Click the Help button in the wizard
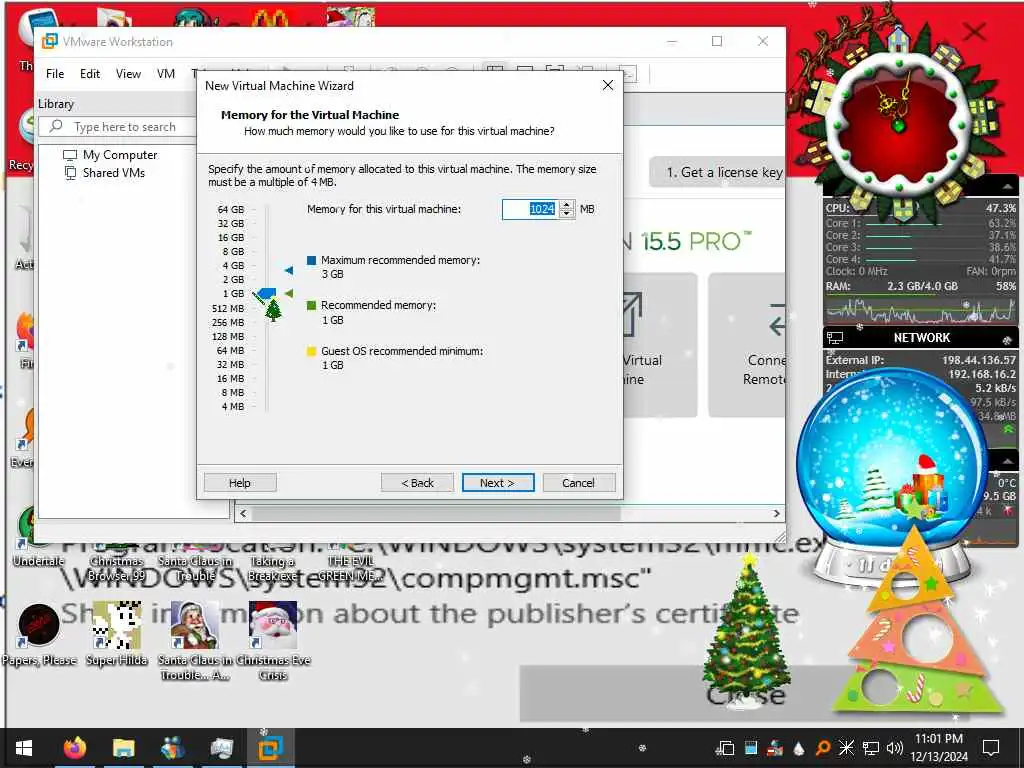 point(240,483)
